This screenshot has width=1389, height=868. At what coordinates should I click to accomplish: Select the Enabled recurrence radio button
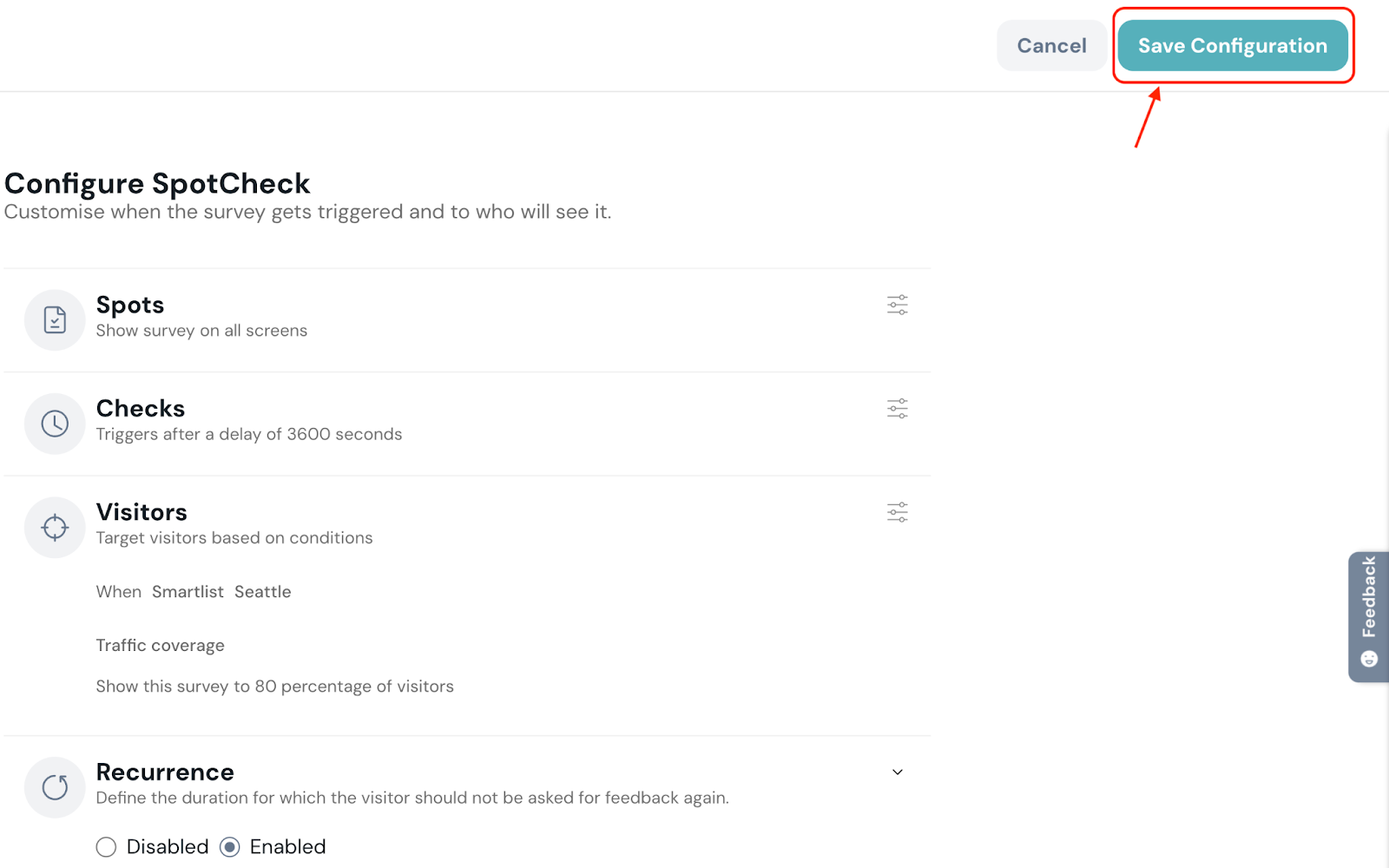pos(230,847)
